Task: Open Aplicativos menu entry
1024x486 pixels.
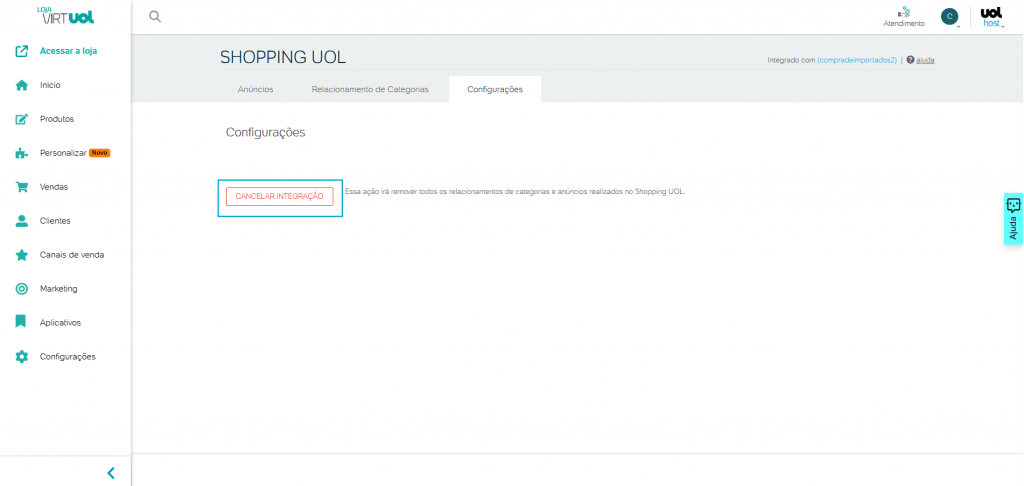Action: coord(60,323)
